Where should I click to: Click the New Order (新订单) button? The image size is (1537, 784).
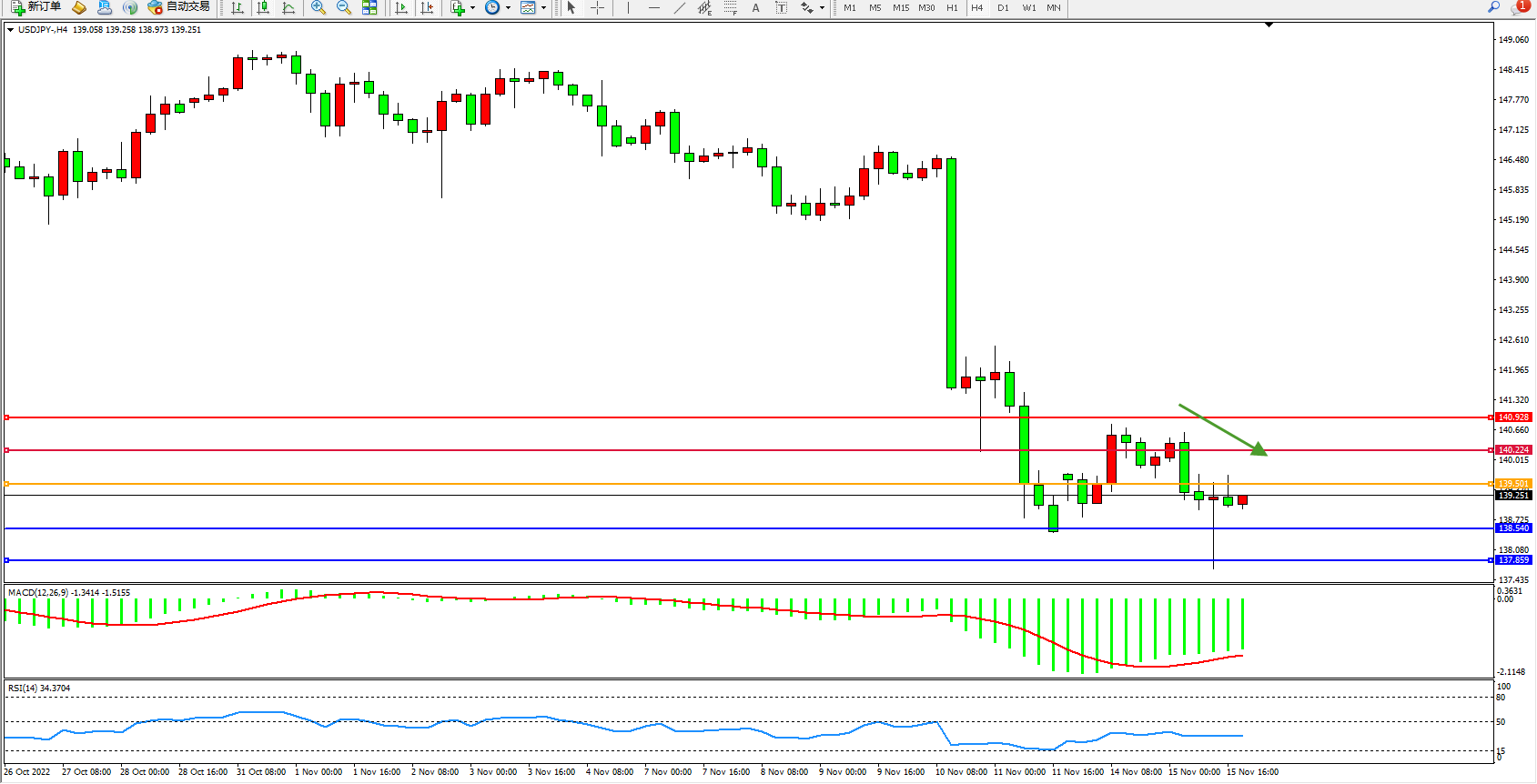36,7
